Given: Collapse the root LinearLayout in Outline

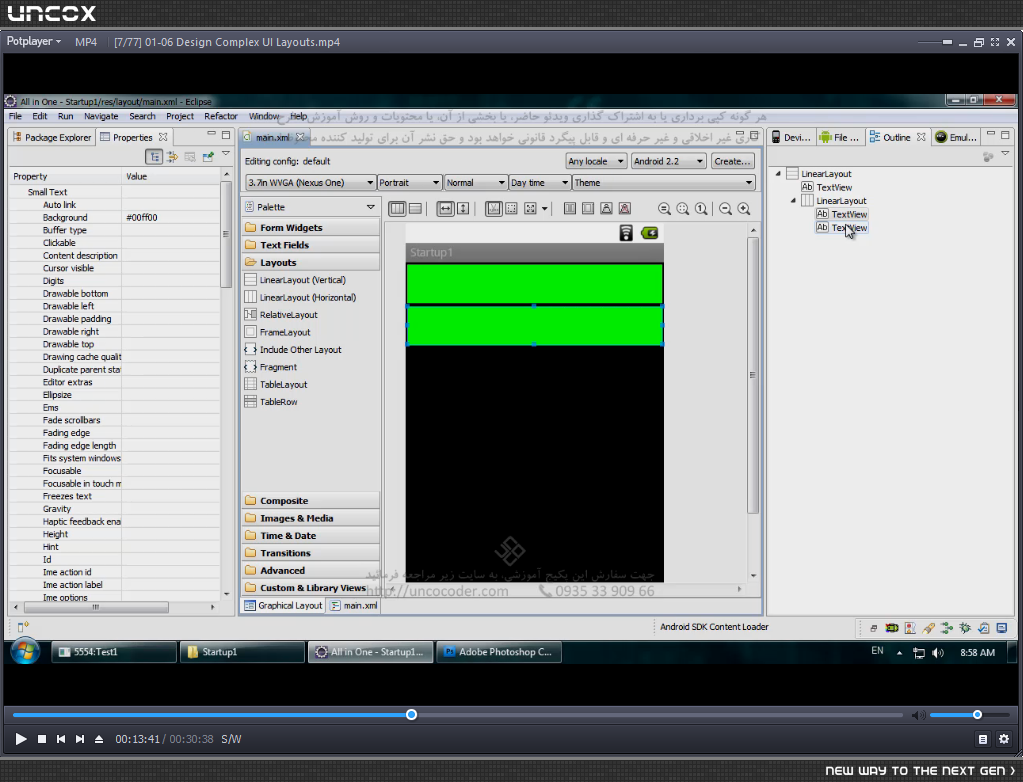Looking at the screenshot, I should coord(778,173).
